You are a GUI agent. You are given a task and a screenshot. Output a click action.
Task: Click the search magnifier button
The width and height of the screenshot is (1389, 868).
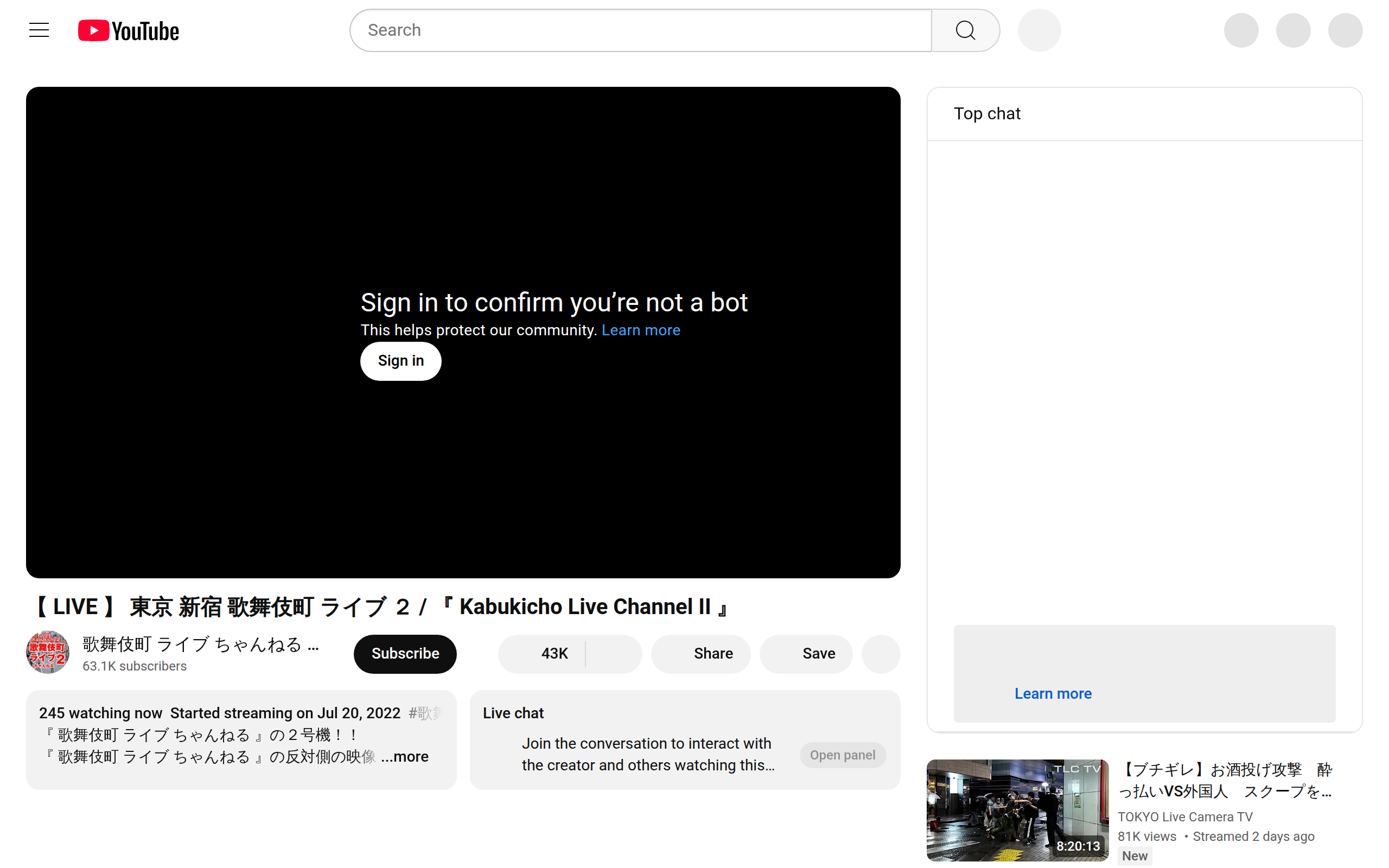point(965,30)
